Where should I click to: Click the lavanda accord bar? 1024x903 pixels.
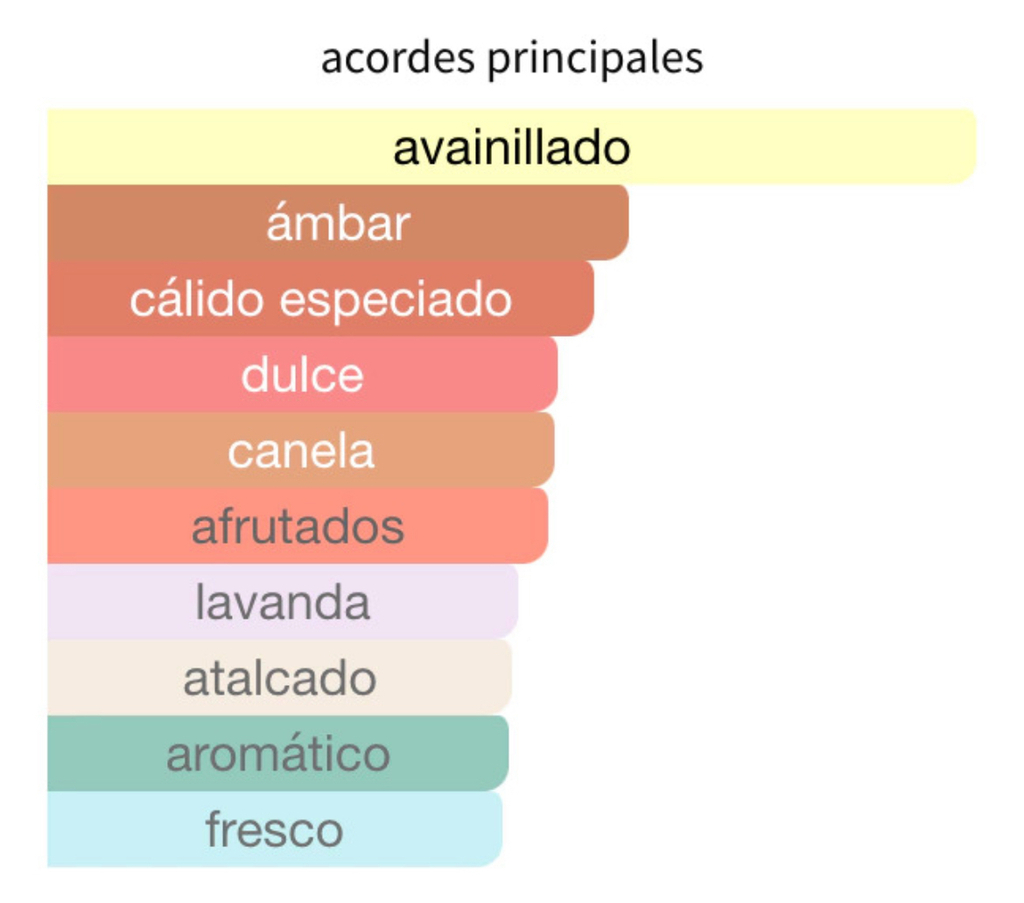point(283,601)
